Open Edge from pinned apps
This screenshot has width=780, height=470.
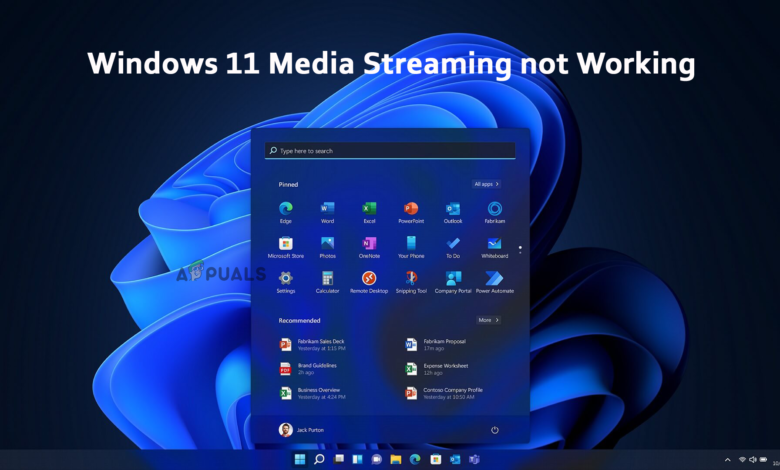click(286, 212)
